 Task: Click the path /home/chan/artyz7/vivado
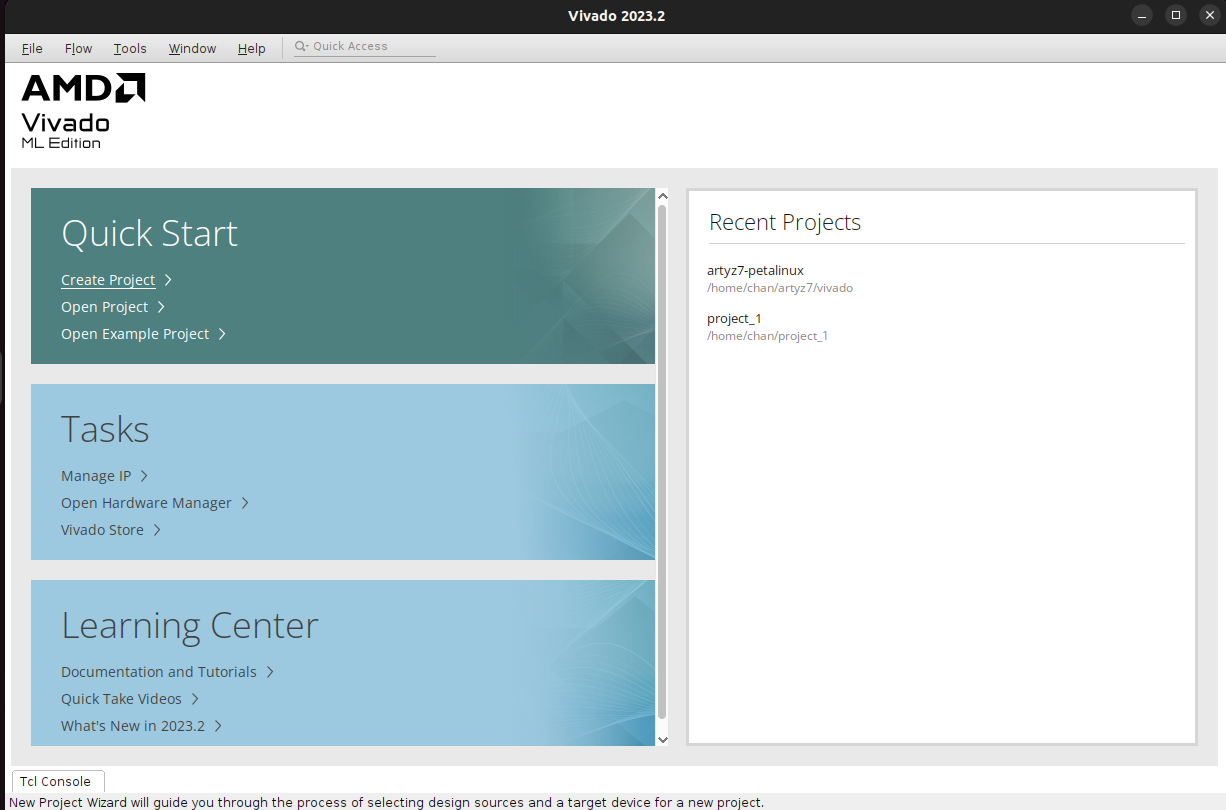(x=780, y=288)
